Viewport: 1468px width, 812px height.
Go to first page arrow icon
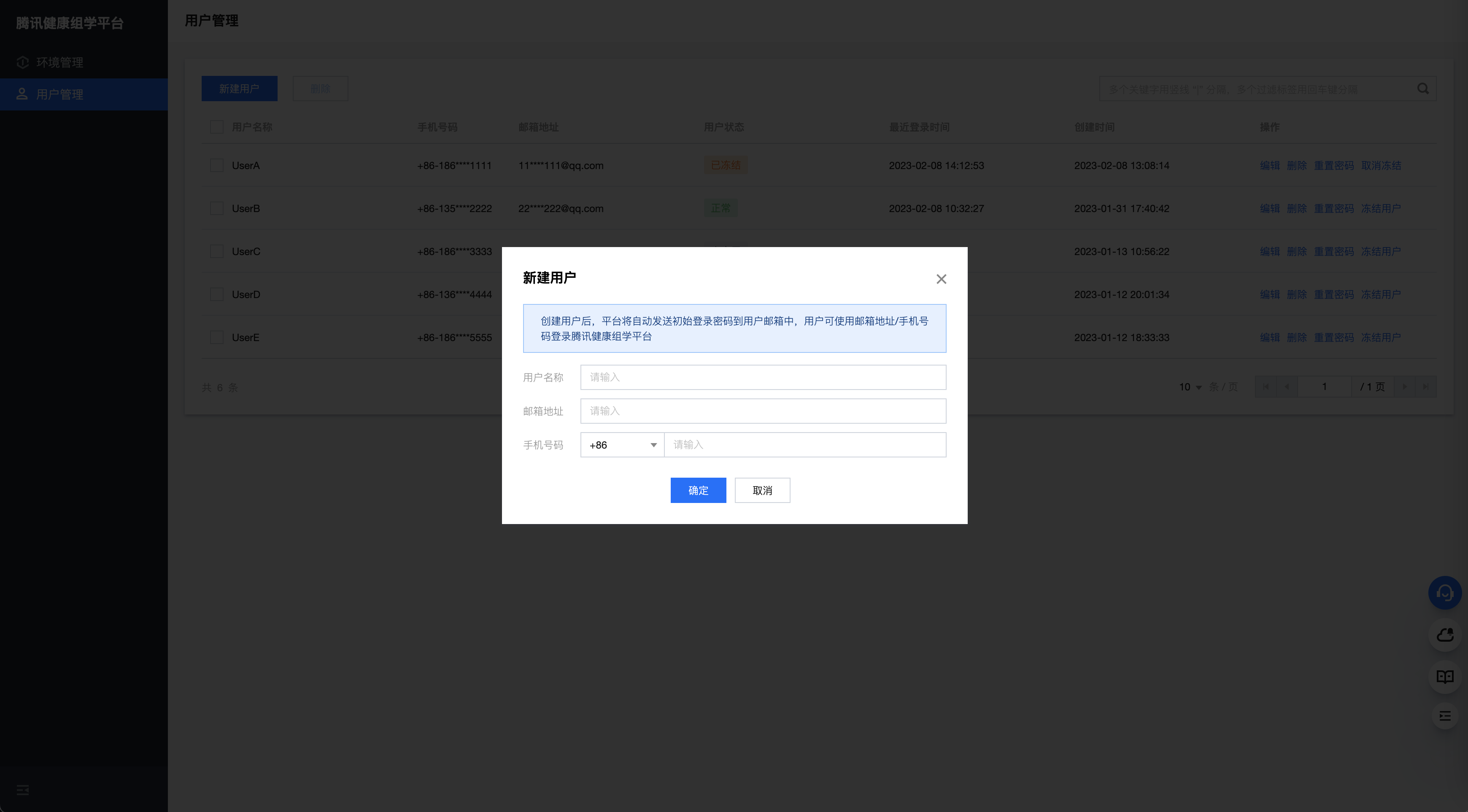coord(1266,387)
